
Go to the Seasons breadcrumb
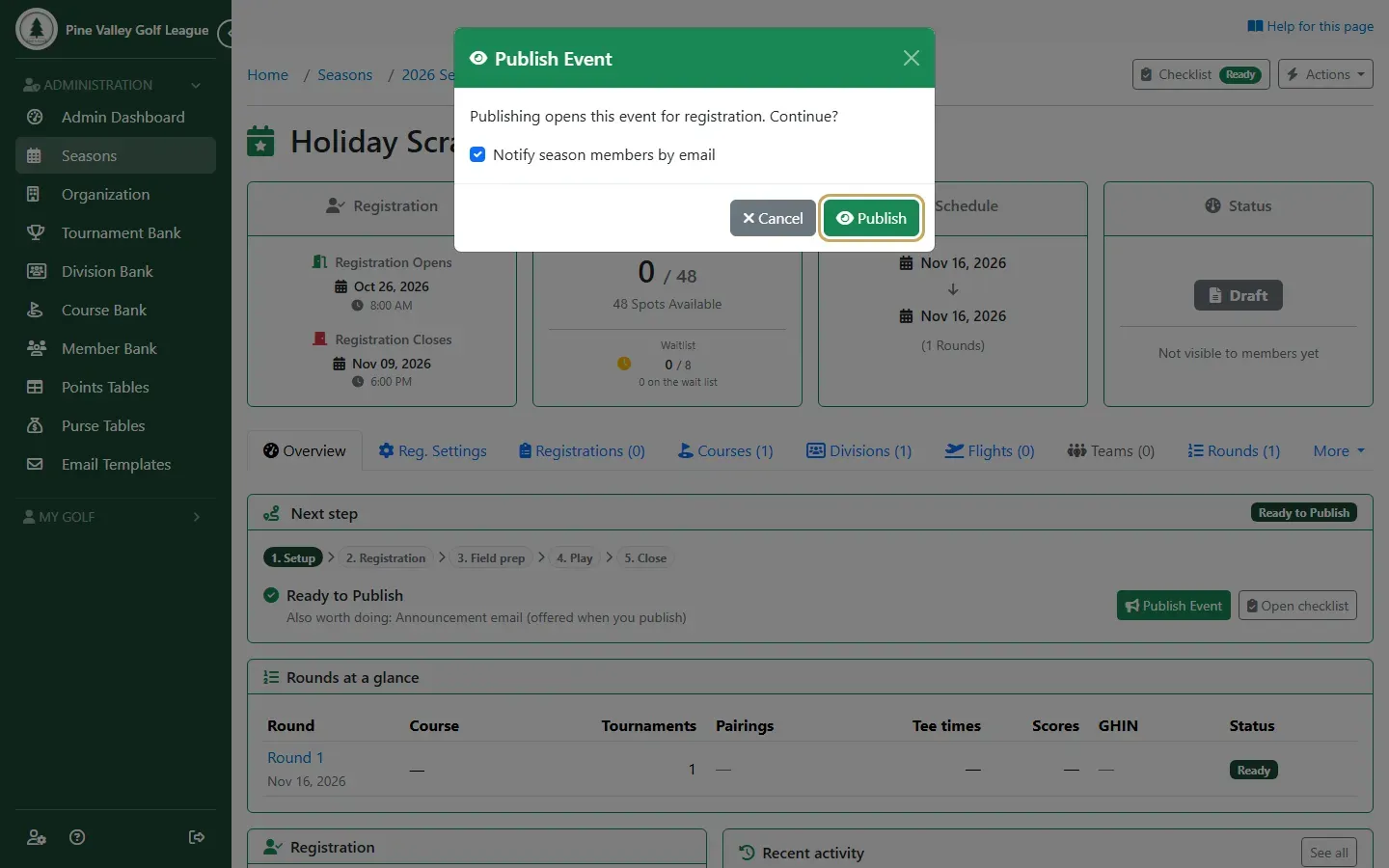point(344,75)
